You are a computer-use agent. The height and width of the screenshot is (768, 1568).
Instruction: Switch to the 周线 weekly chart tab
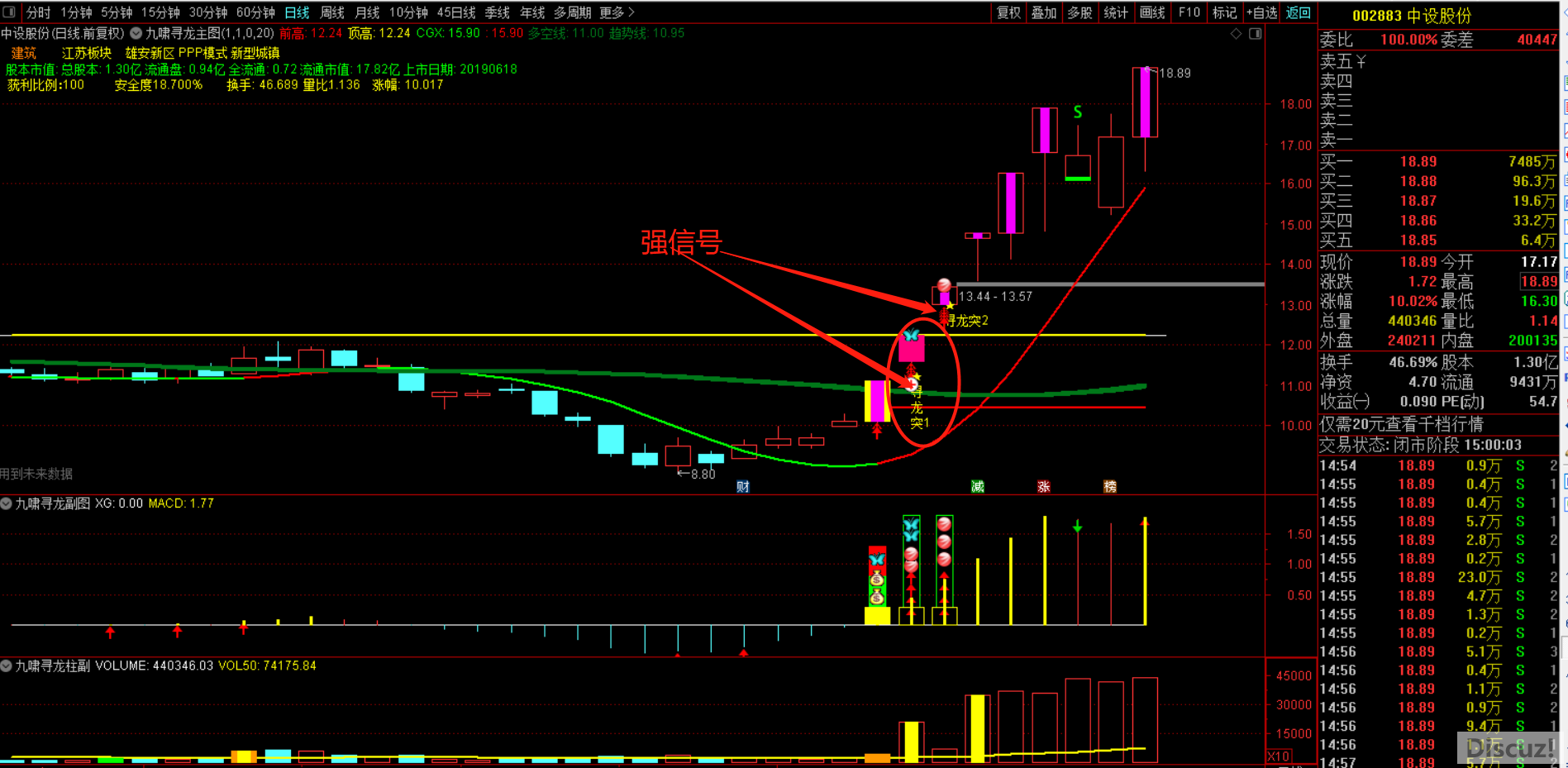coord(331,12)
